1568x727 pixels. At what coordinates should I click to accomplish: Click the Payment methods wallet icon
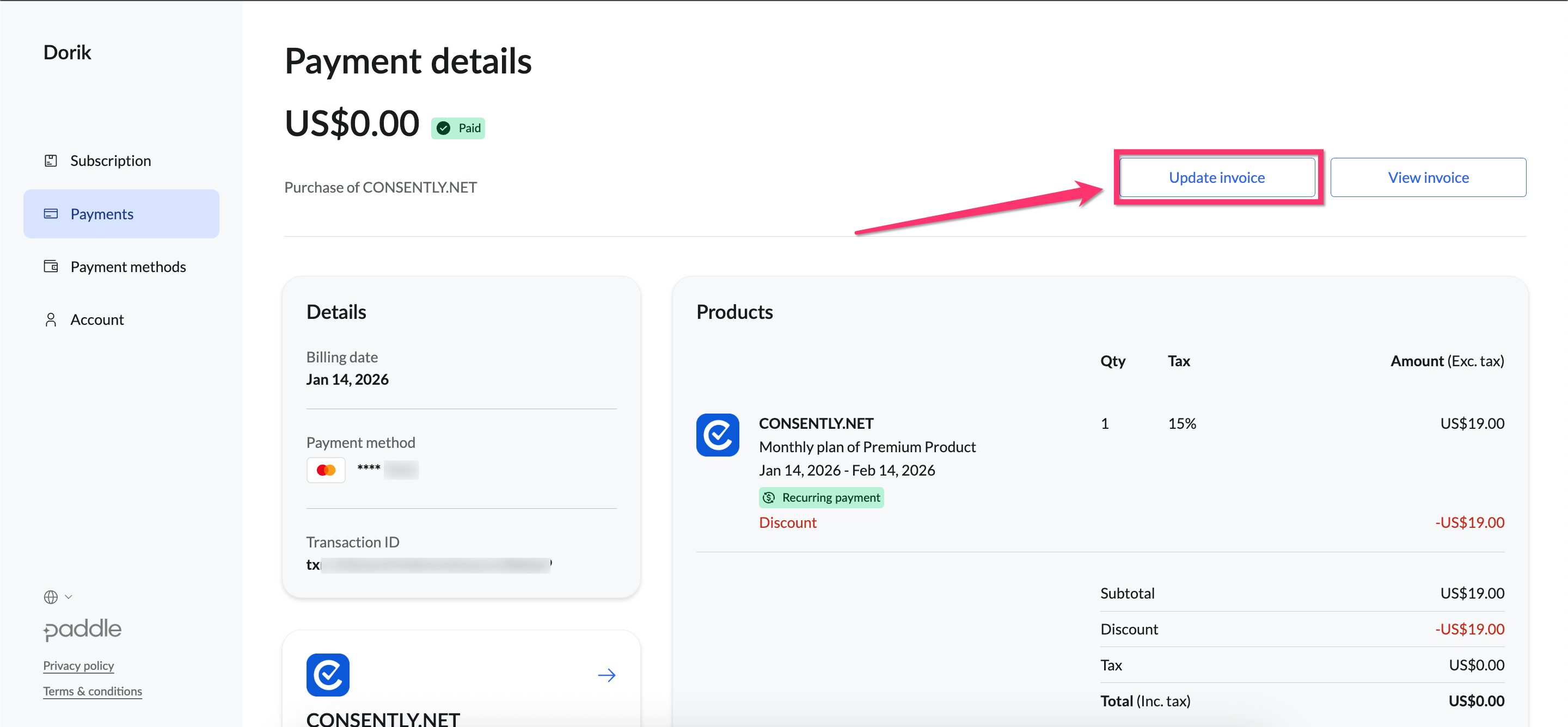click(x=51, y=267)
